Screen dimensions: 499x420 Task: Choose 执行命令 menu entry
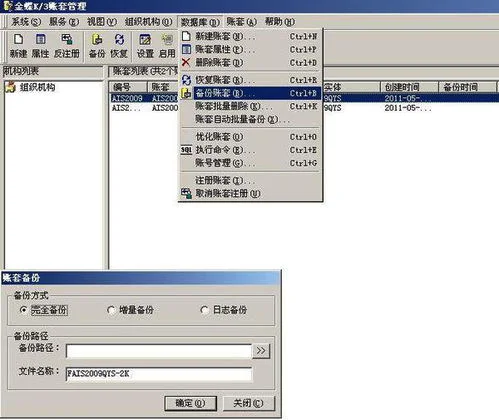coord(251,150)
